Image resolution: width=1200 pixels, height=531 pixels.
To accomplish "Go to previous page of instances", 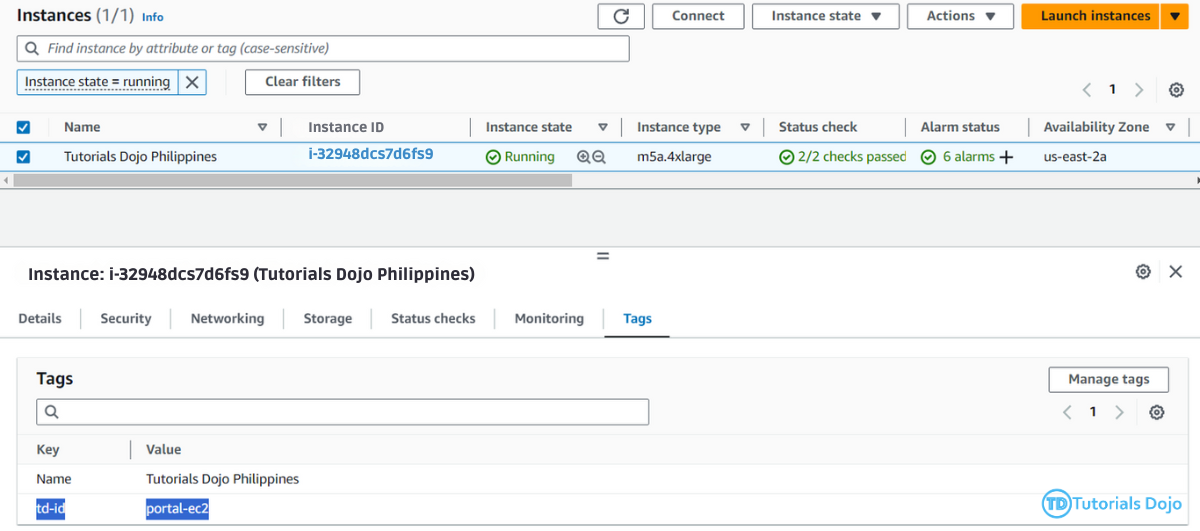I will click(x=1087, y=90).
